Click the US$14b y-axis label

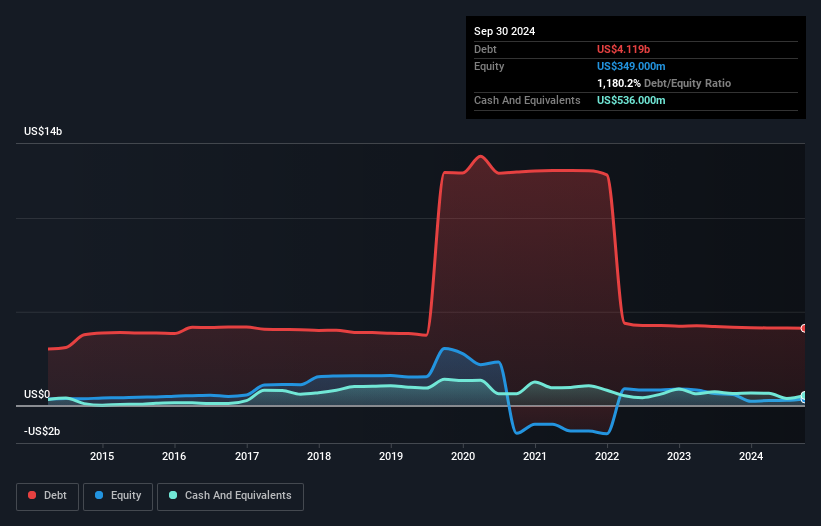(43, 131)
